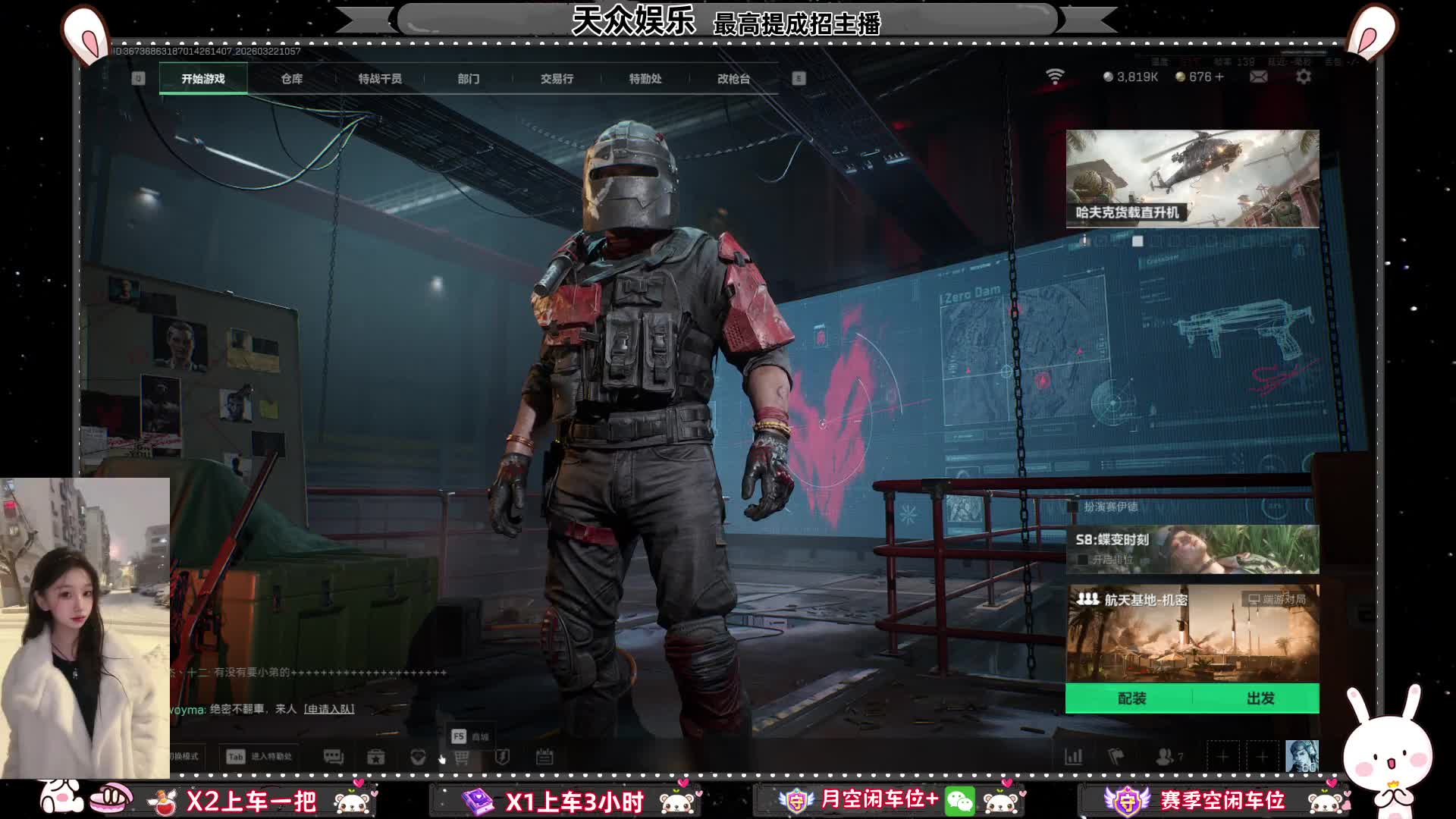Click the lightning shield icon
Image resolution: width=1456 pixels, height=819 pixels.
coord(502,757)
